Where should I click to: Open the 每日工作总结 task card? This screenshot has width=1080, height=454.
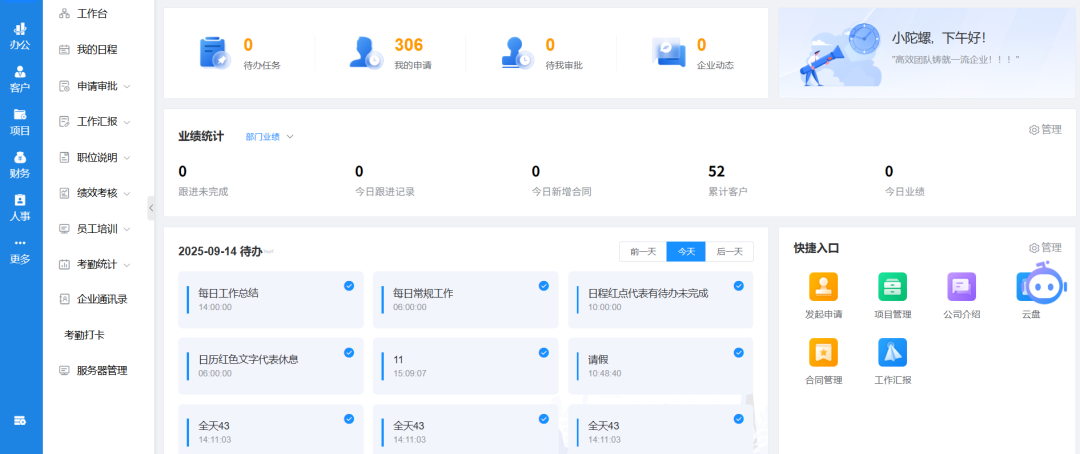click(x=271, y=300)
